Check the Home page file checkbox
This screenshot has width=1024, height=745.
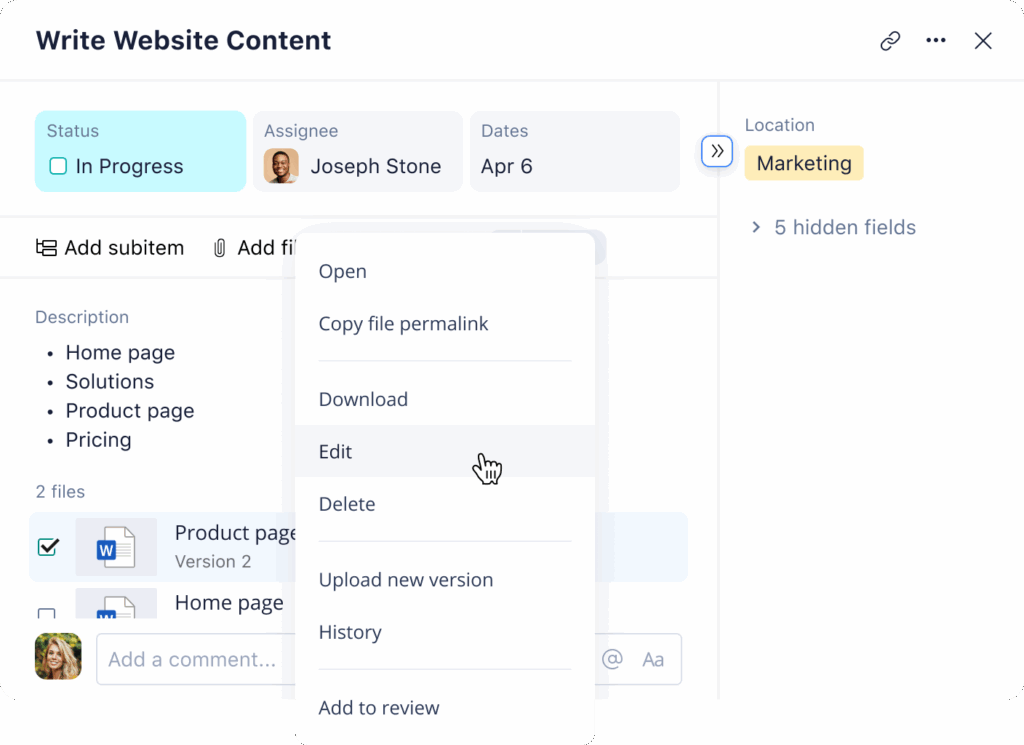click(x=47, y=614)
